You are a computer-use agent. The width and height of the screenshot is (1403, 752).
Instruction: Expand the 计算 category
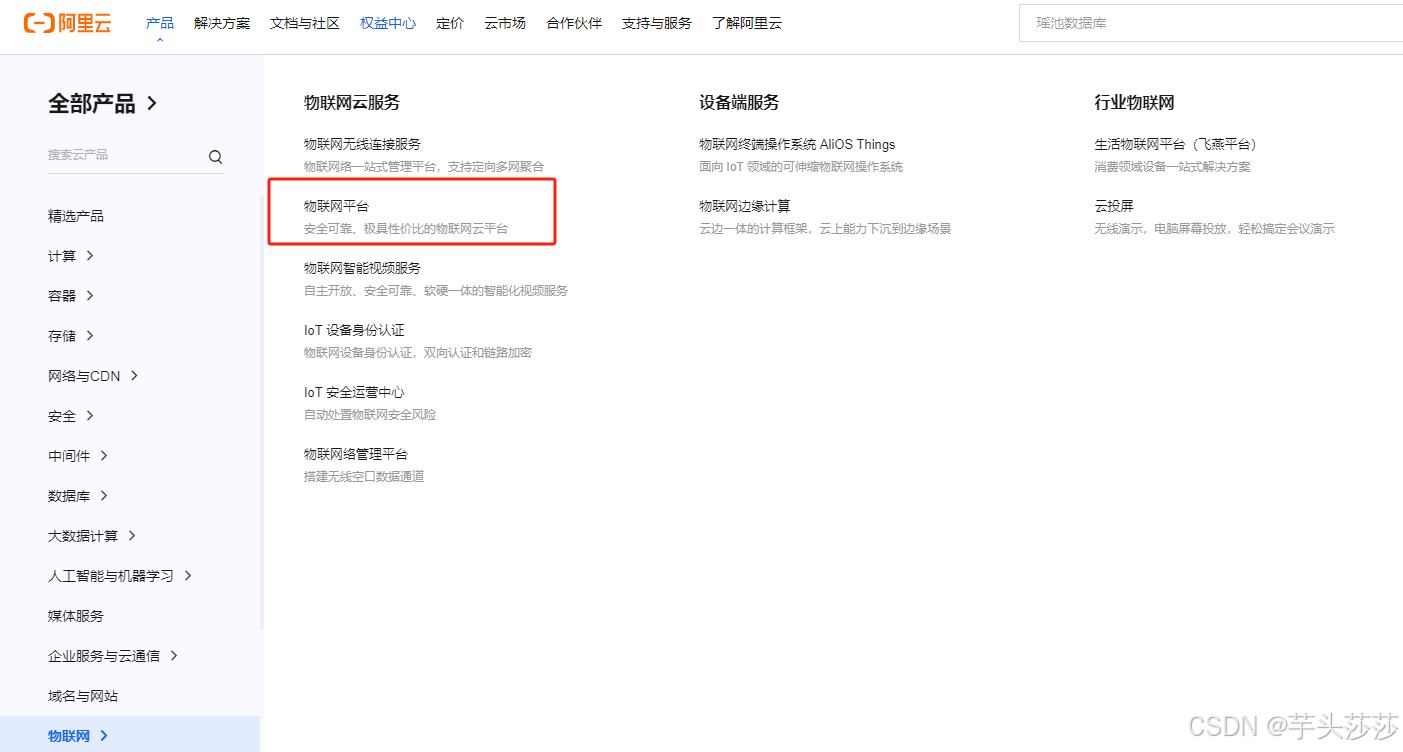[71, 256]
